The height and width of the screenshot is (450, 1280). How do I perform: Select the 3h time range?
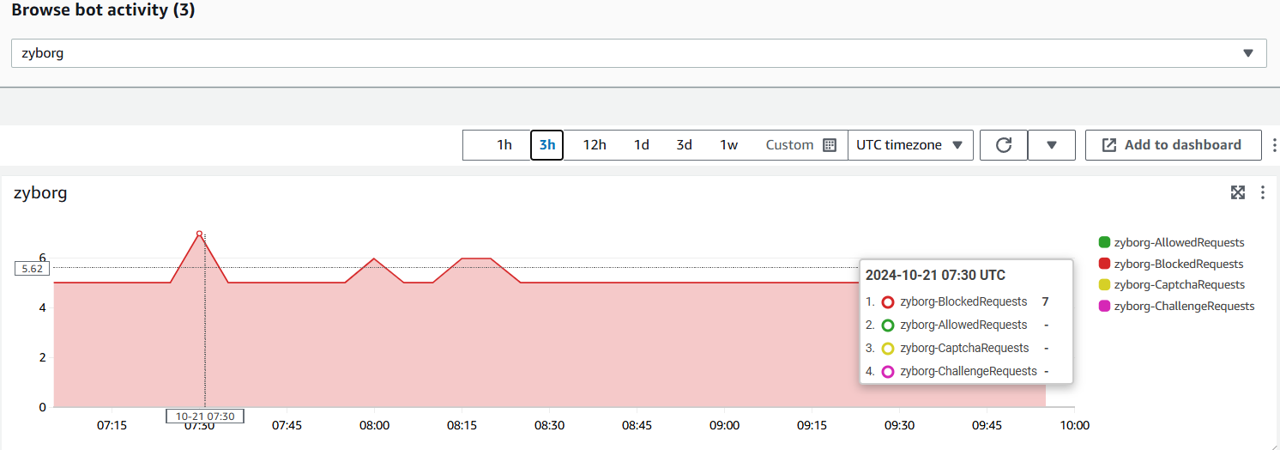(547, 145)
